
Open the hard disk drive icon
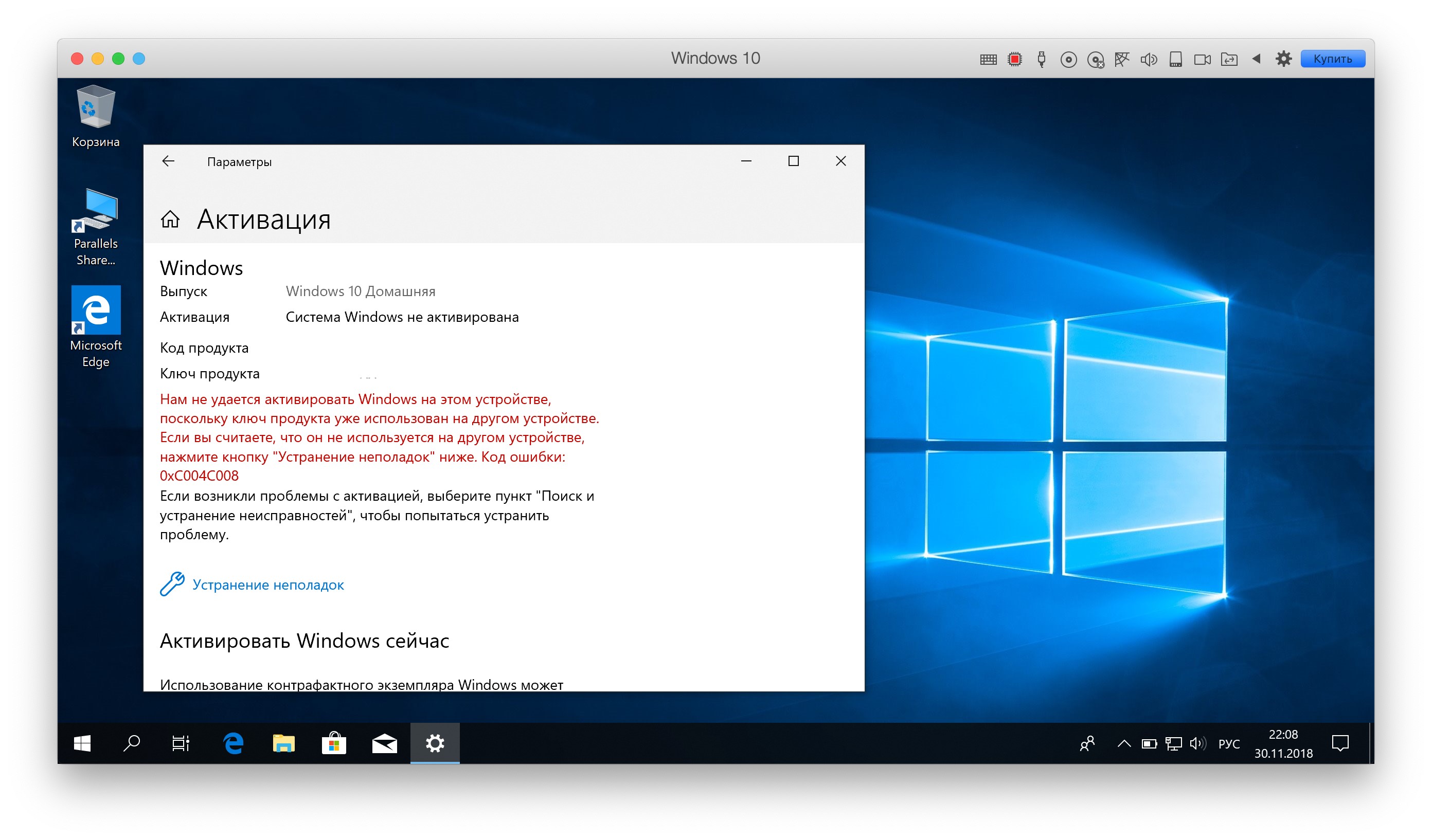(1175, 59)
